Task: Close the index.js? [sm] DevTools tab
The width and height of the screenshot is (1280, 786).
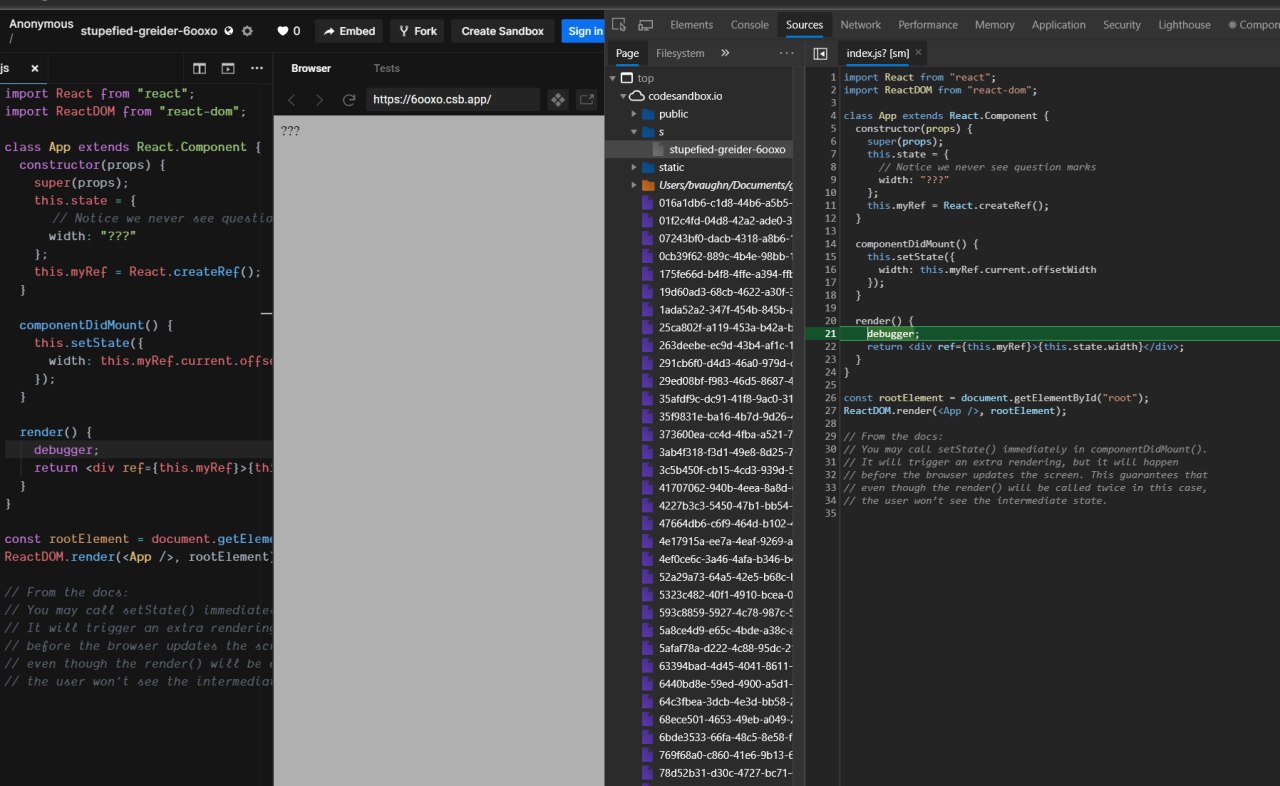Action: (x=918, y=53)
